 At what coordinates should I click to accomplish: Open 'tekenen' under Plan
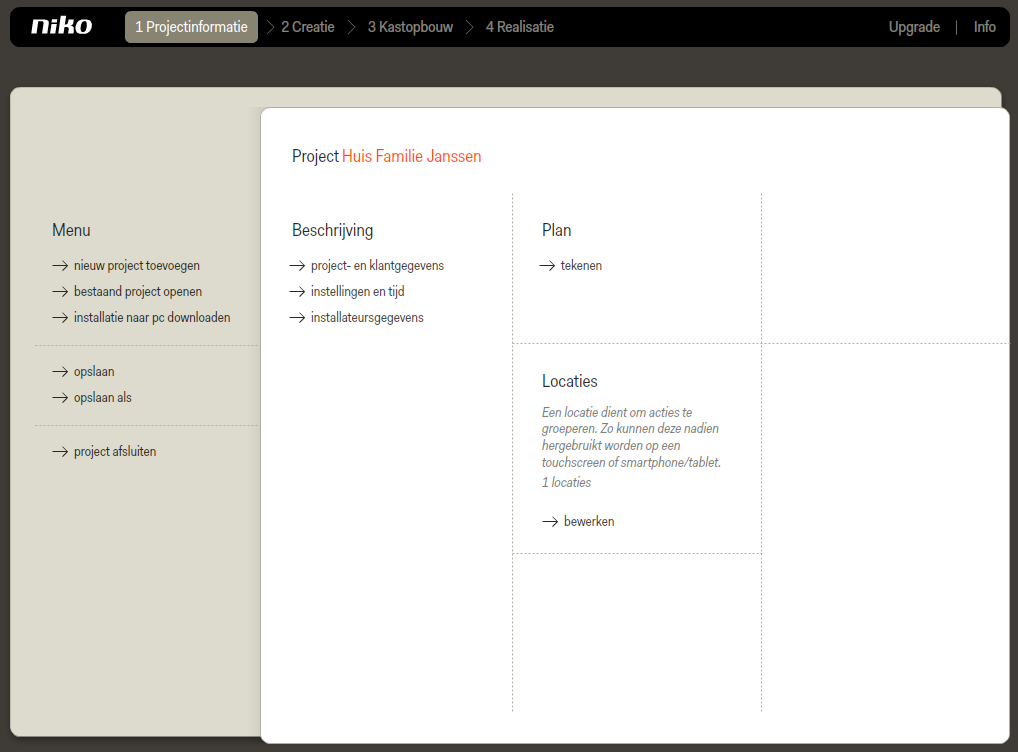pyautogui.click(x=581, y=266)
